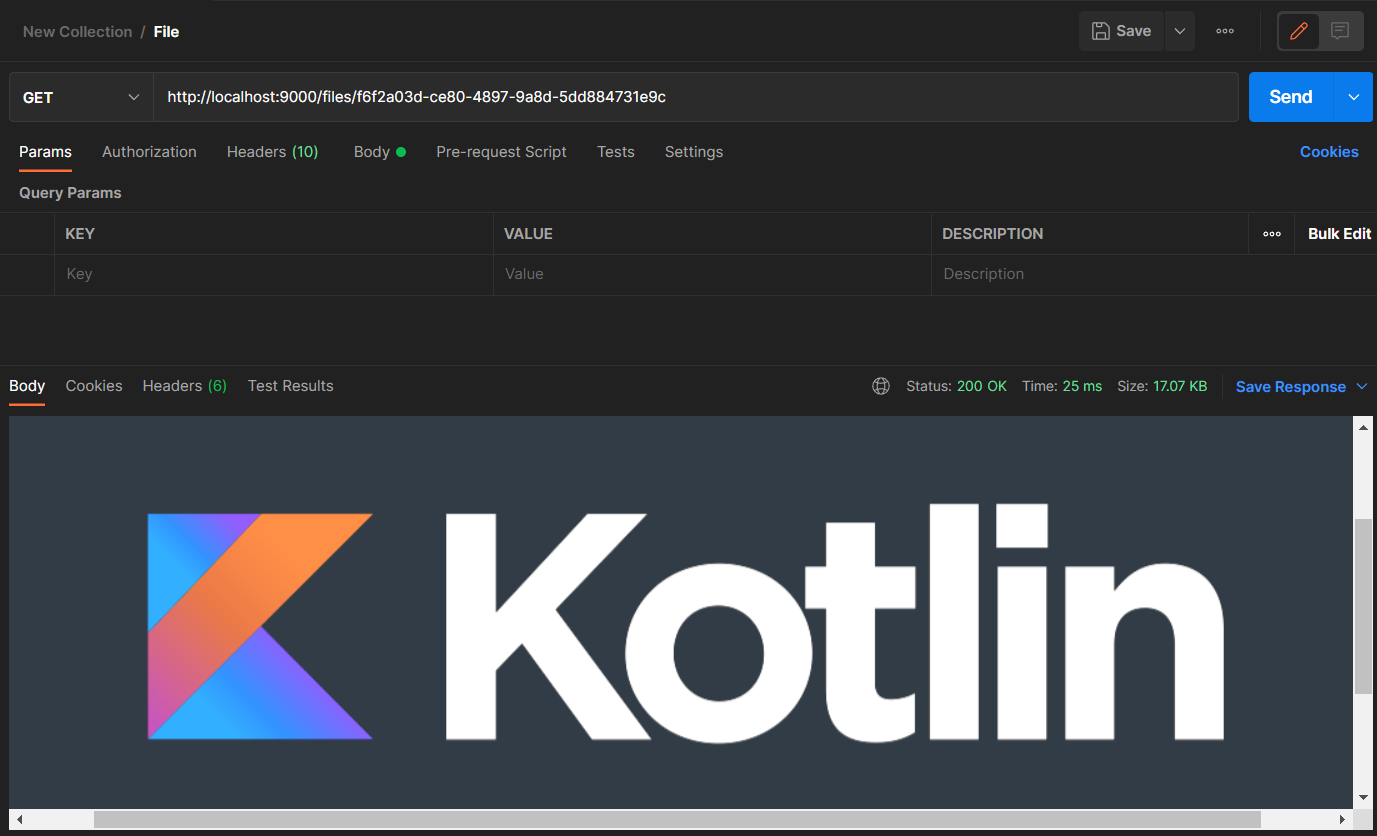The height and width of the screenshot is (836, 1377).
Task: Open the Settings tab
Action: (694, 152)
